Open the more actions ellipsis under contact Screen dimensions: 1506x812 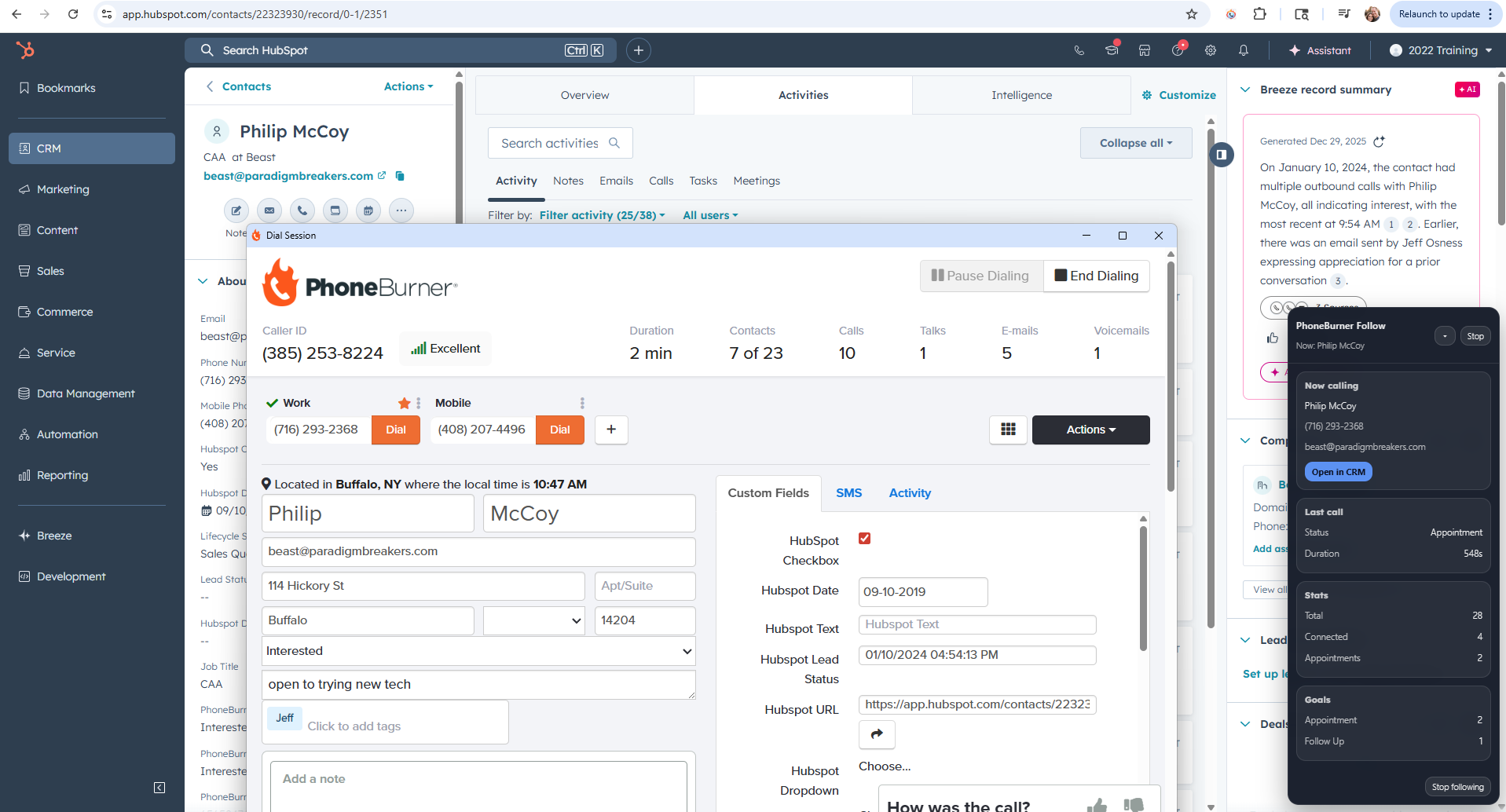401,210
